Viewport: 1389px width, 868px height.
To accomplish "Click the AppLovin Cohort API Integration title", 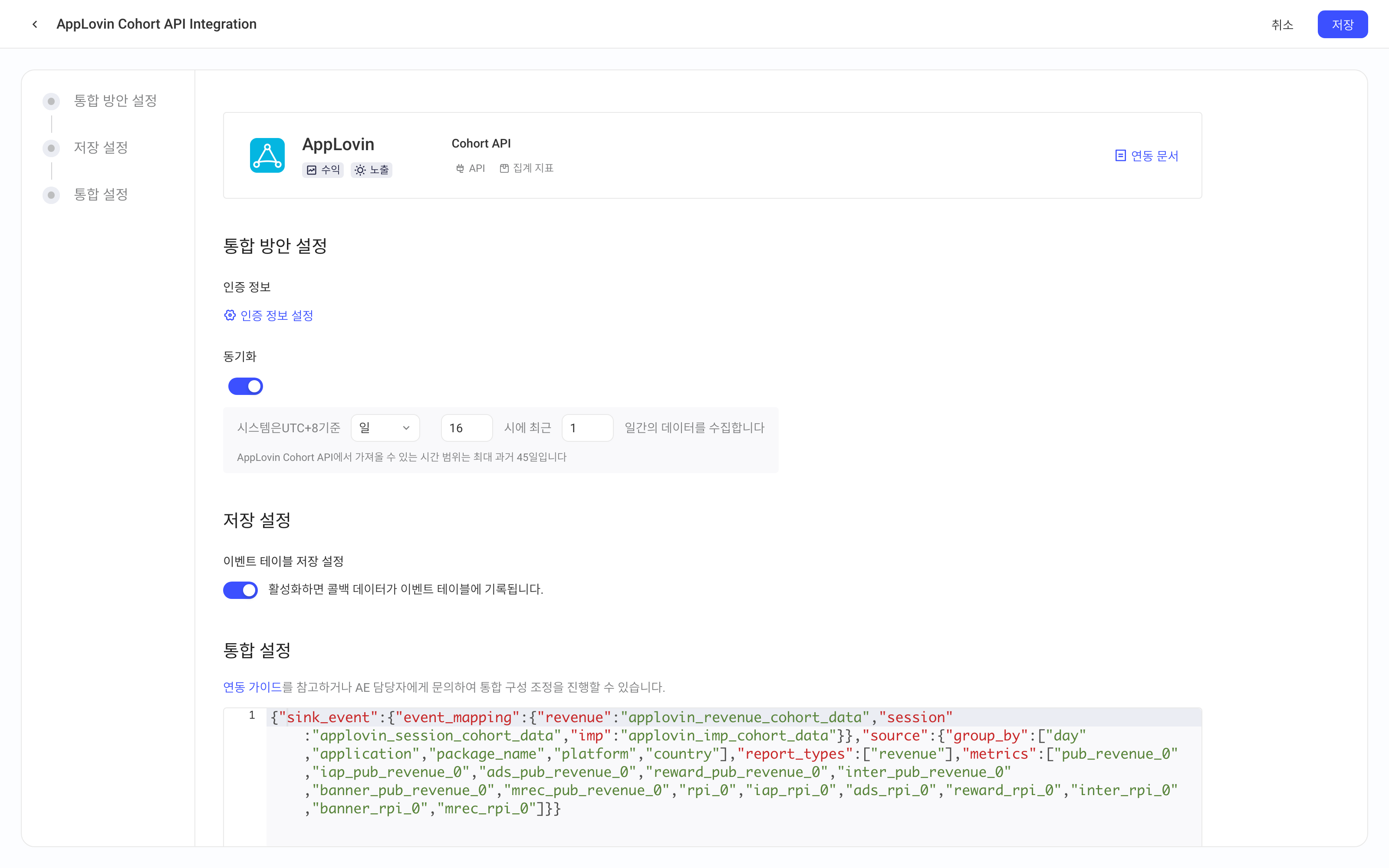I will pyautogui.click(x=156, y=24).
